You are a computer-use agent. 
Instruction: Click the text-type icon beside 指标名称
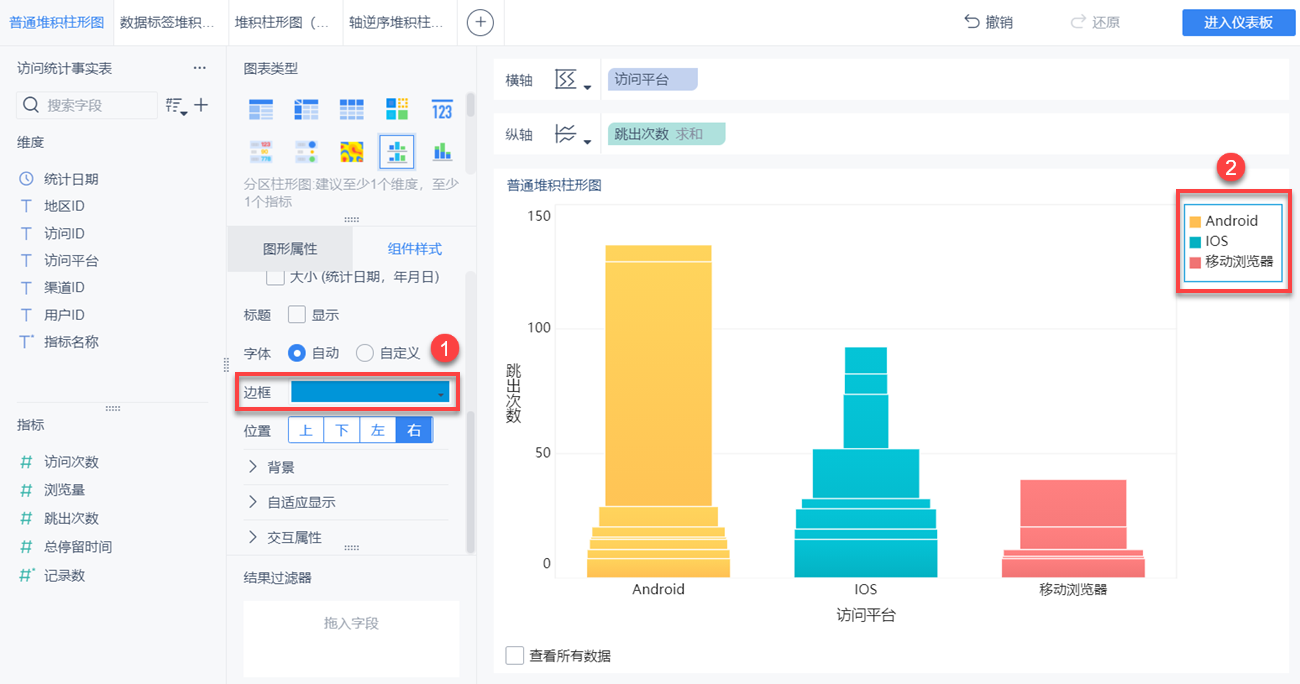coord(27,341)
